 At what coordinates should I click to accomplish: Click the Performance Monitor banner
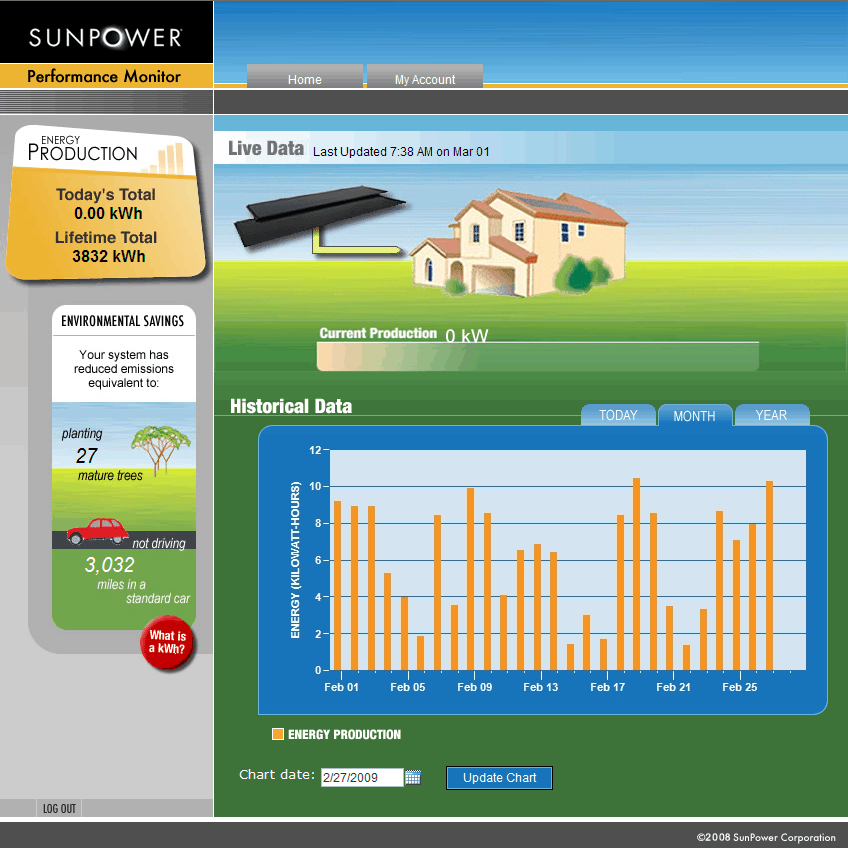pos(106,76)
